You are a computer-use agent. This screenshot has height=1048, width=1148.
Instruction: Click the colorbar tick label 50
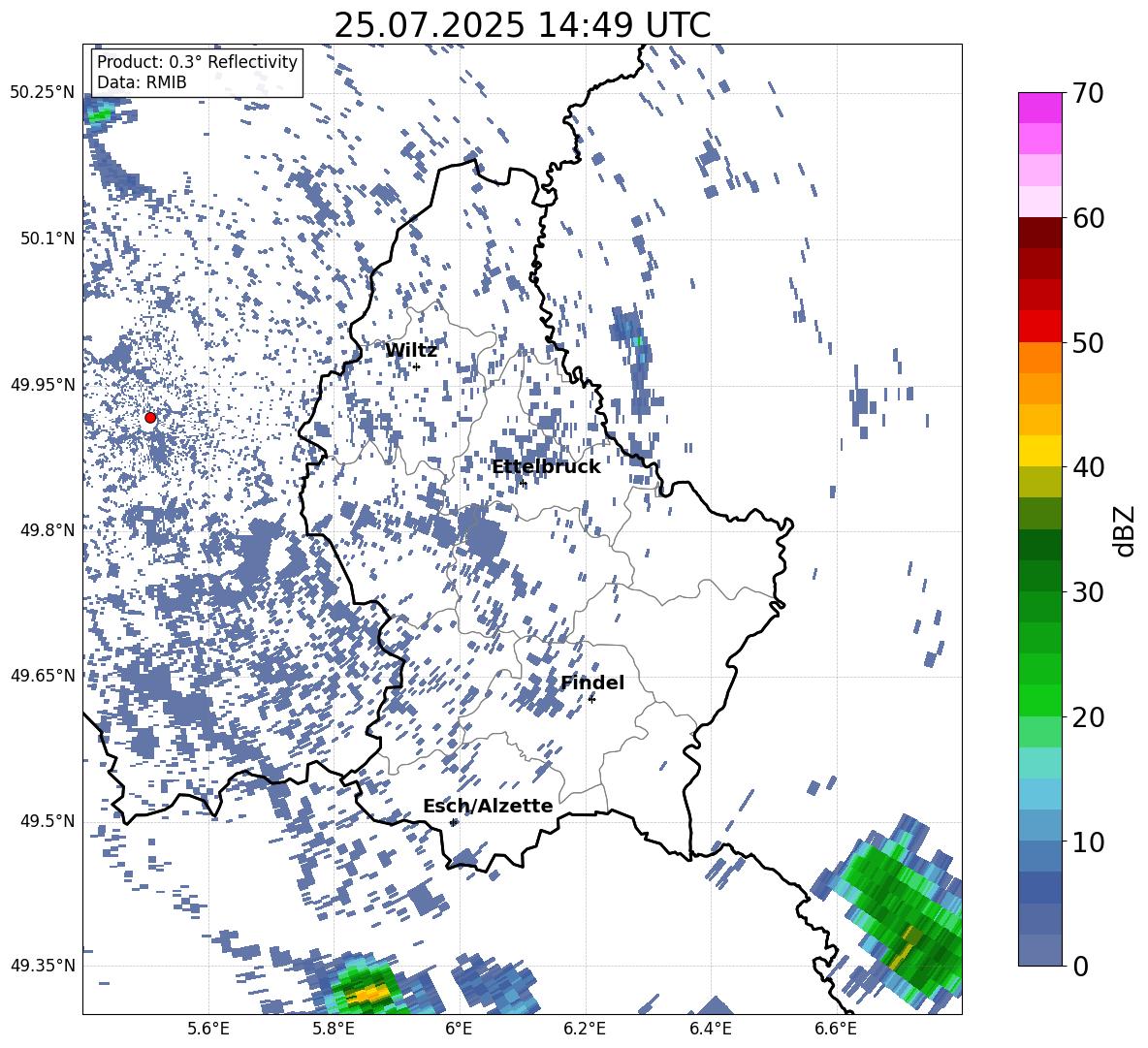point(1088,342)
